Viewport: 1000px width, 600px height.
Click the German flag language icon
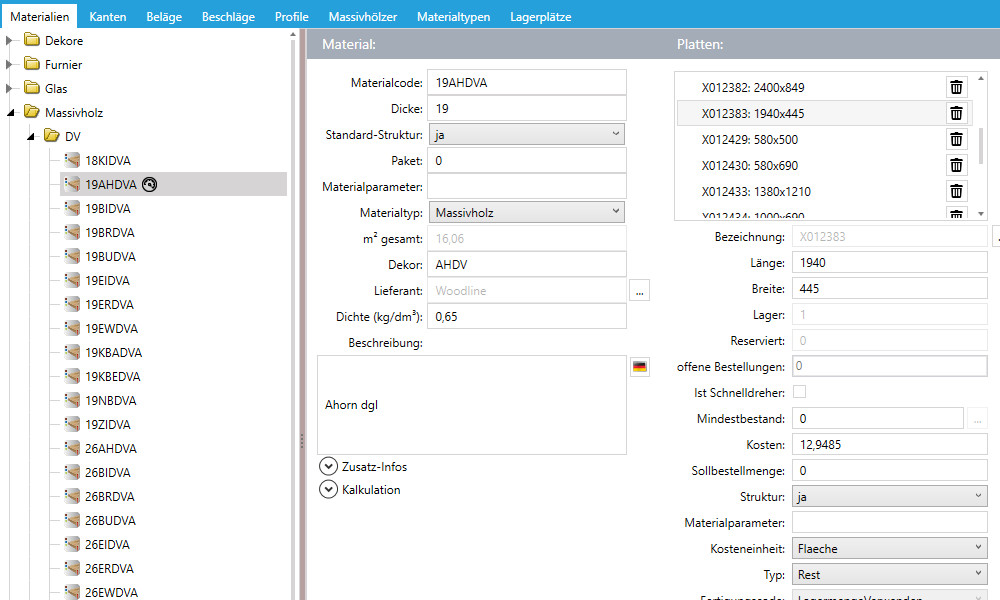(x=640, y=367)
